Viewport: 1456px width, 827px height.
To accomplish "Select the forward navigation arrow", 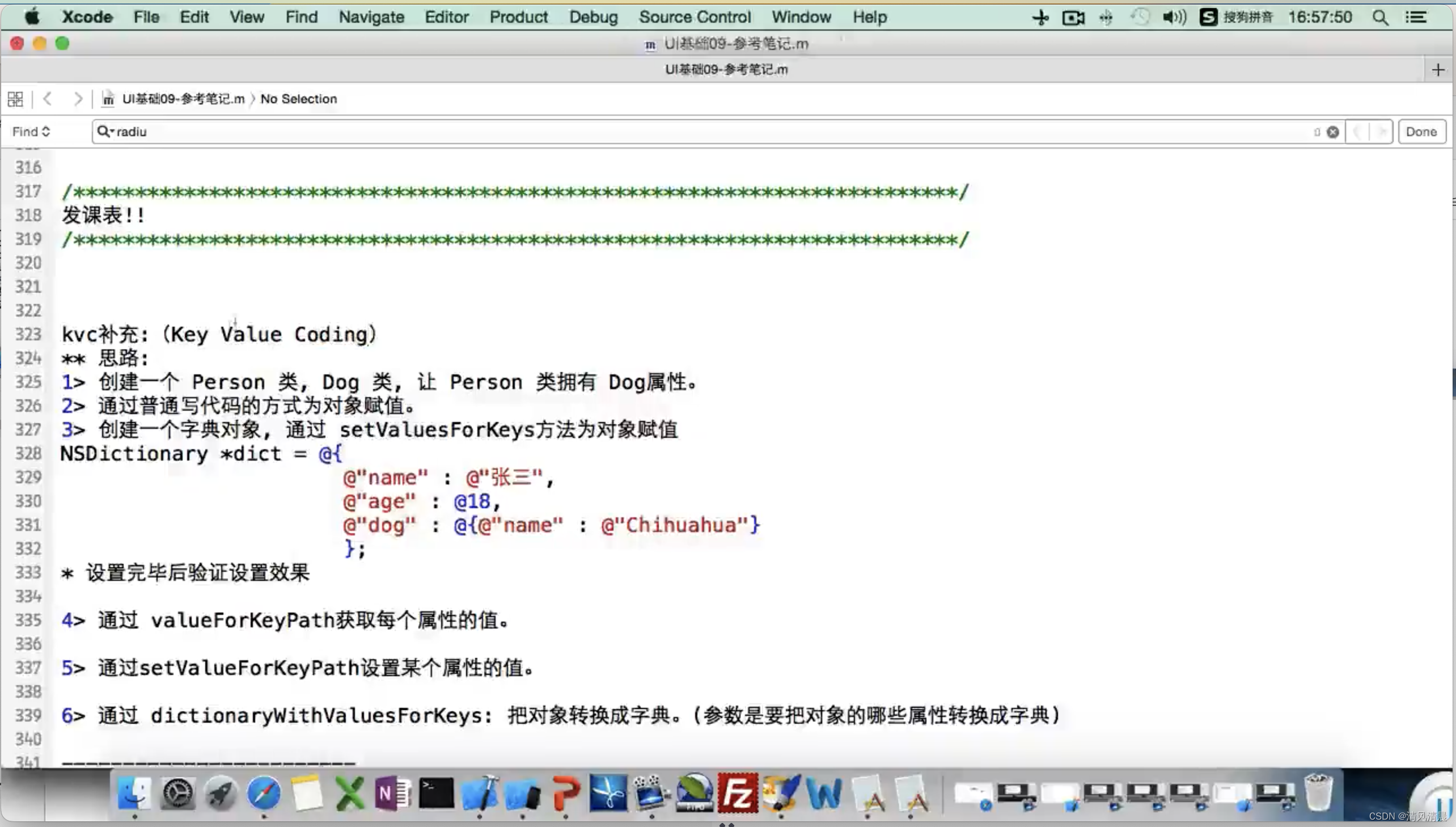I will point(77,98).
